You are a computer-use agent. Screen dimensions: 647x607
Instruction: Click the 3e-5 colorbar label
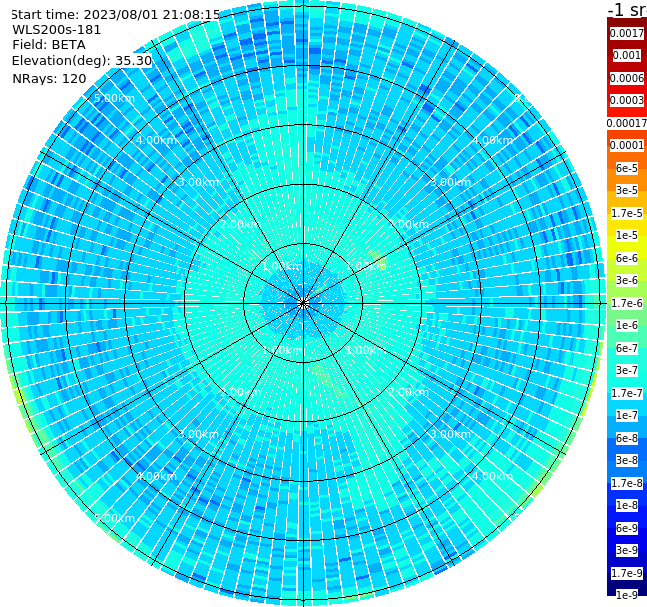(627, 190)
